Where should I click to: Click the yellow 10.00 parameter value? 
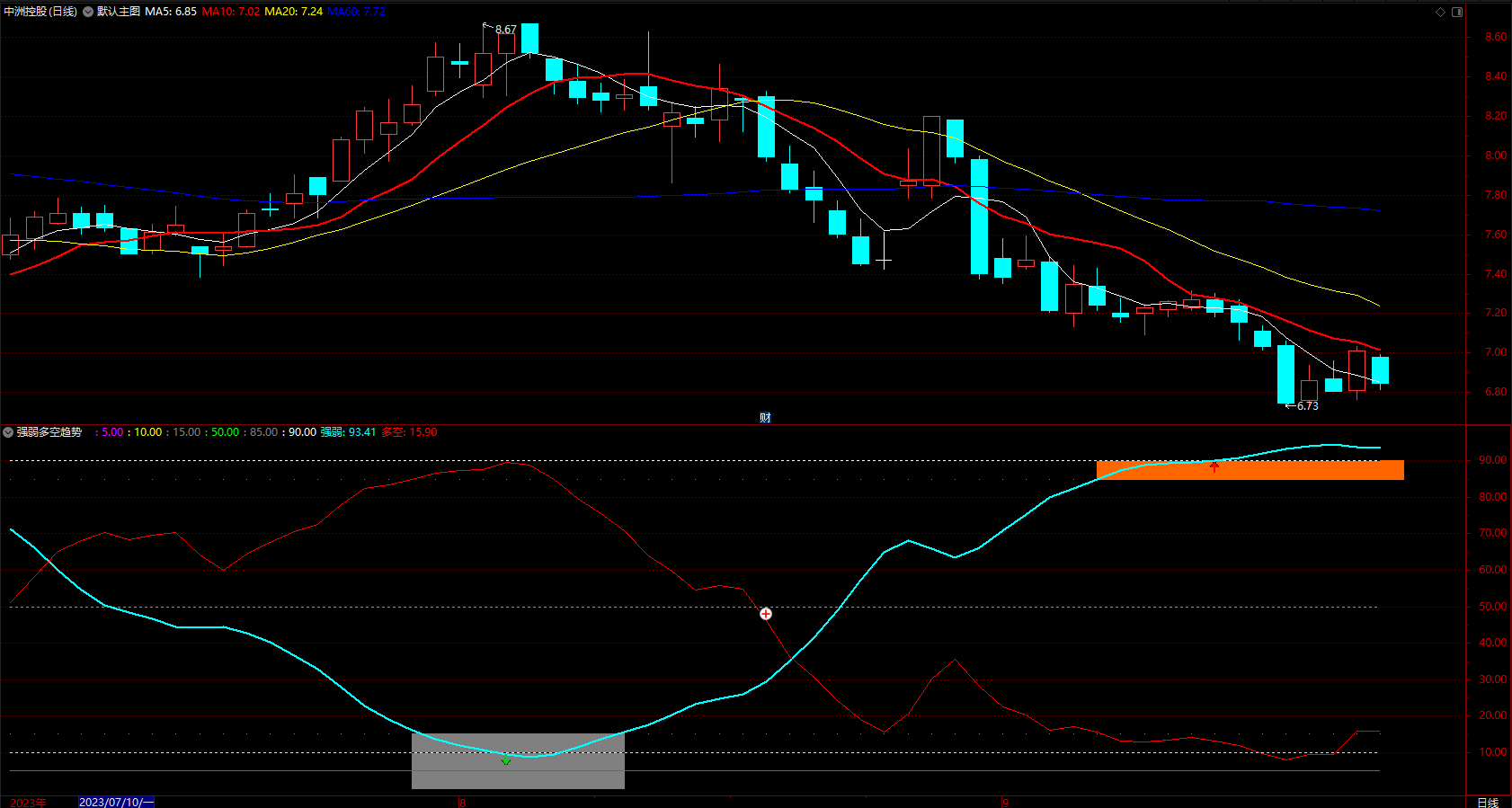[x=148, y=432]
